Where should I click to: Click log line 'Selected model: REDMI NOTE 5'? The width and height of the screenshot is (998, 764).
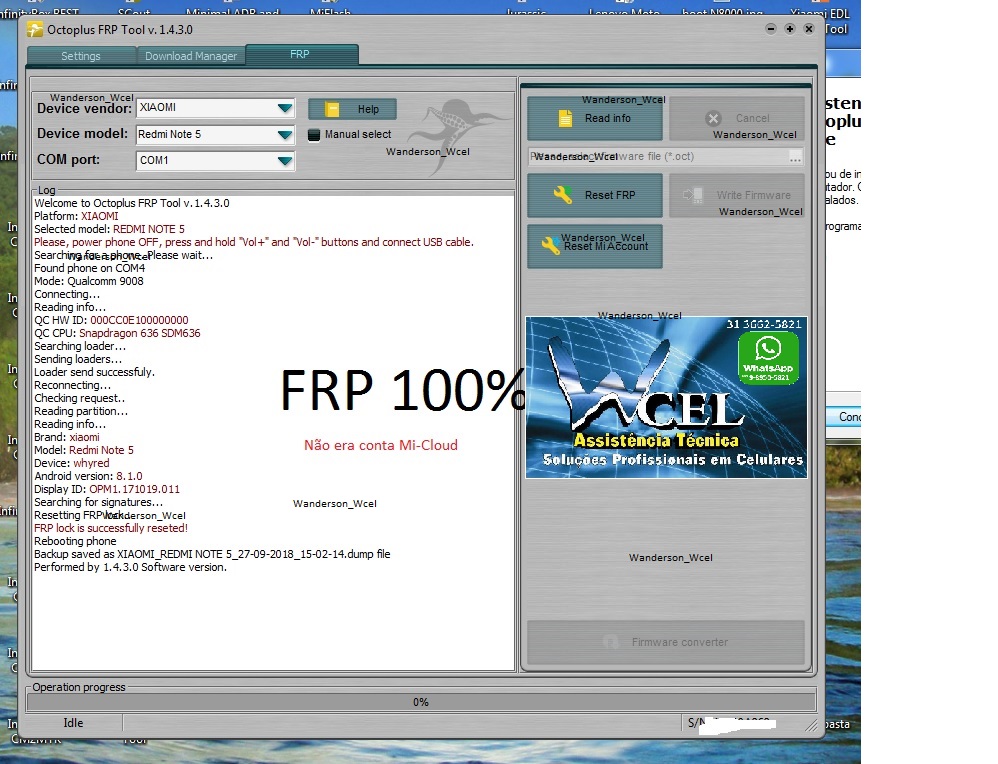pyautogui.click(x=109, y=229)
